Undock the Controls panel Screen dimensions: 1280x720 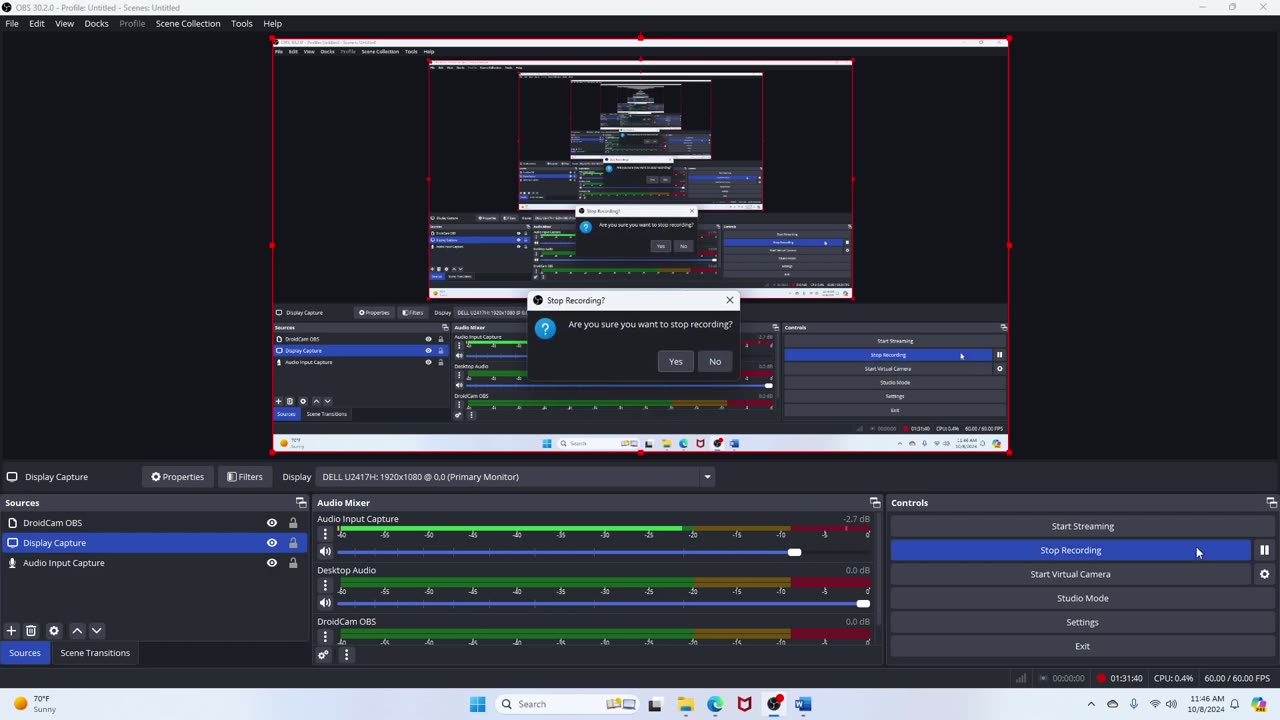[1271, 503]
